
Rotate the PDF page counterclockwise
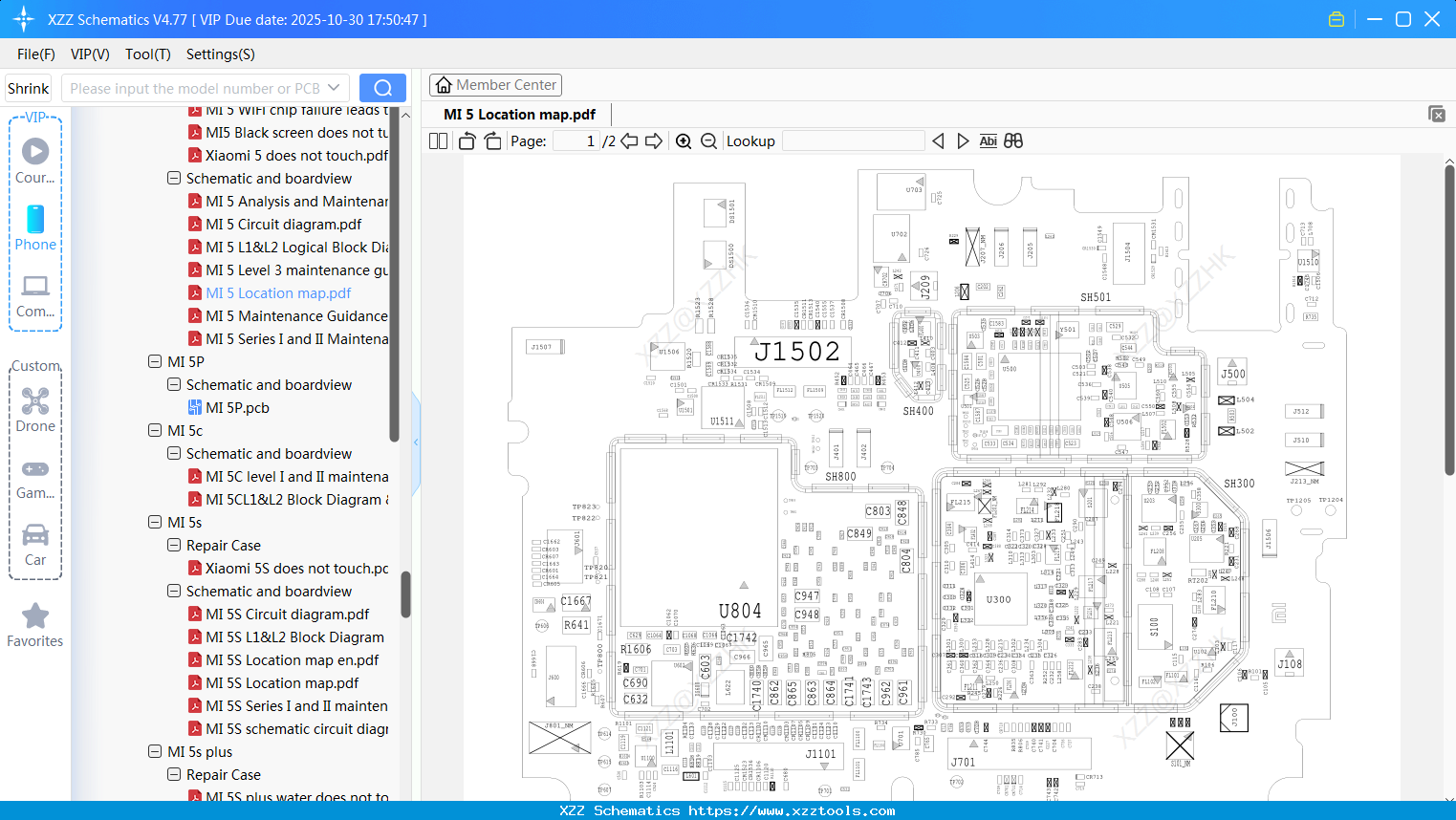click(466, 140)
